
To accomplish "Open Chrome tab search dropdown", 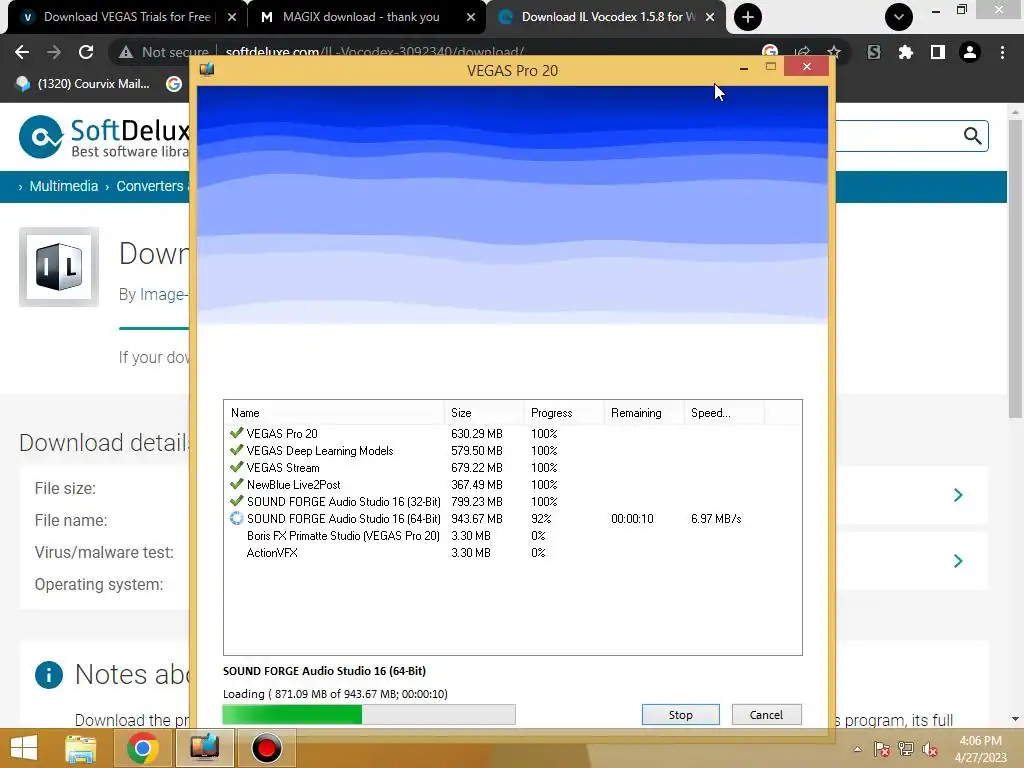I will [899, 17].
